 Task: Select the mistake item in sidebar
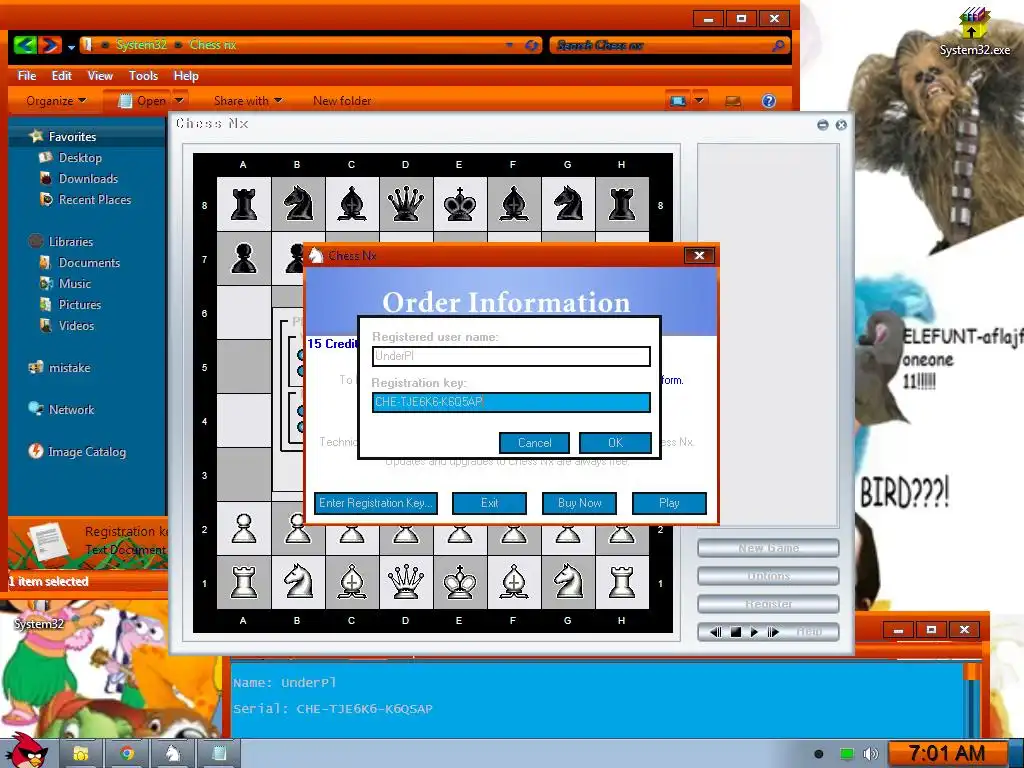[x=69, y=368]
